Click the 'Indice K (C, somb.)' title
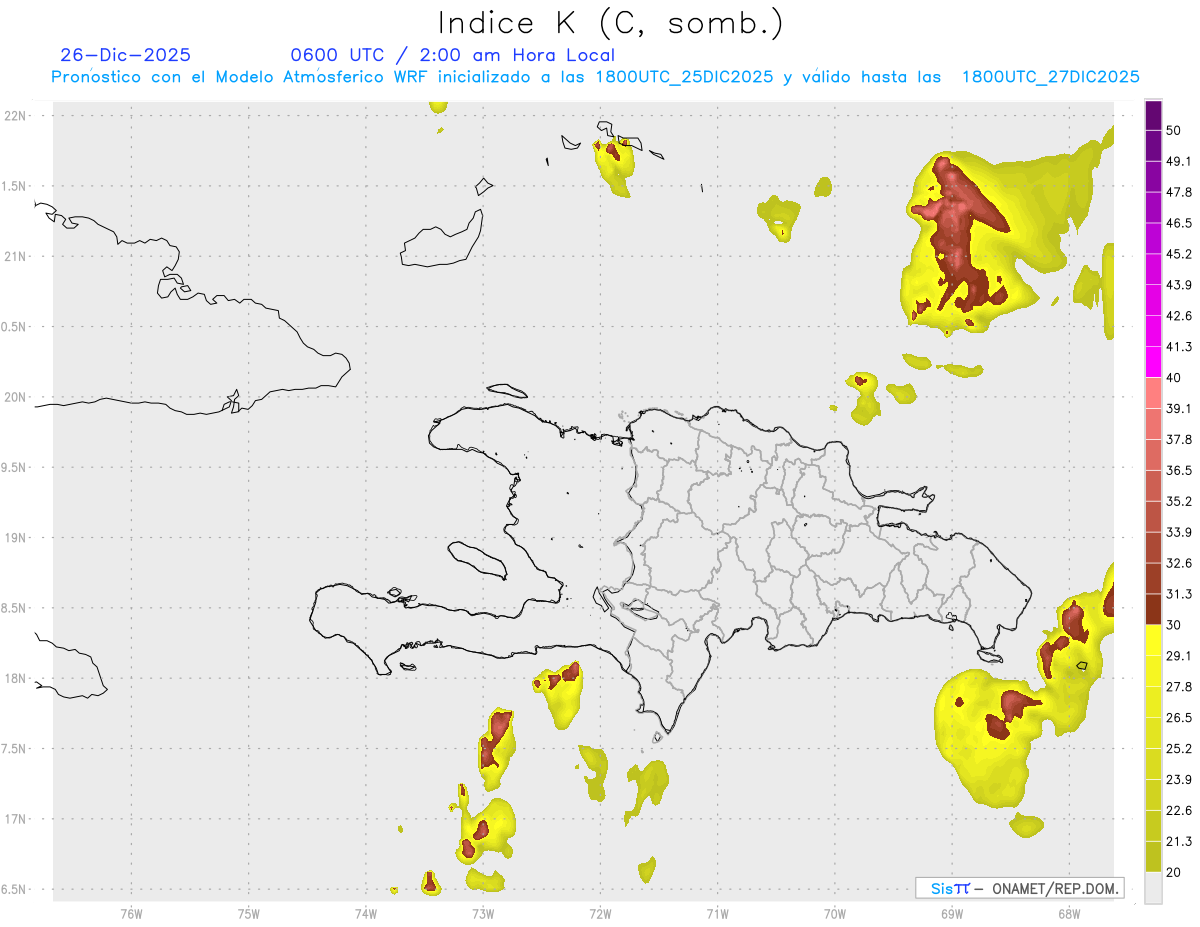 611,24
